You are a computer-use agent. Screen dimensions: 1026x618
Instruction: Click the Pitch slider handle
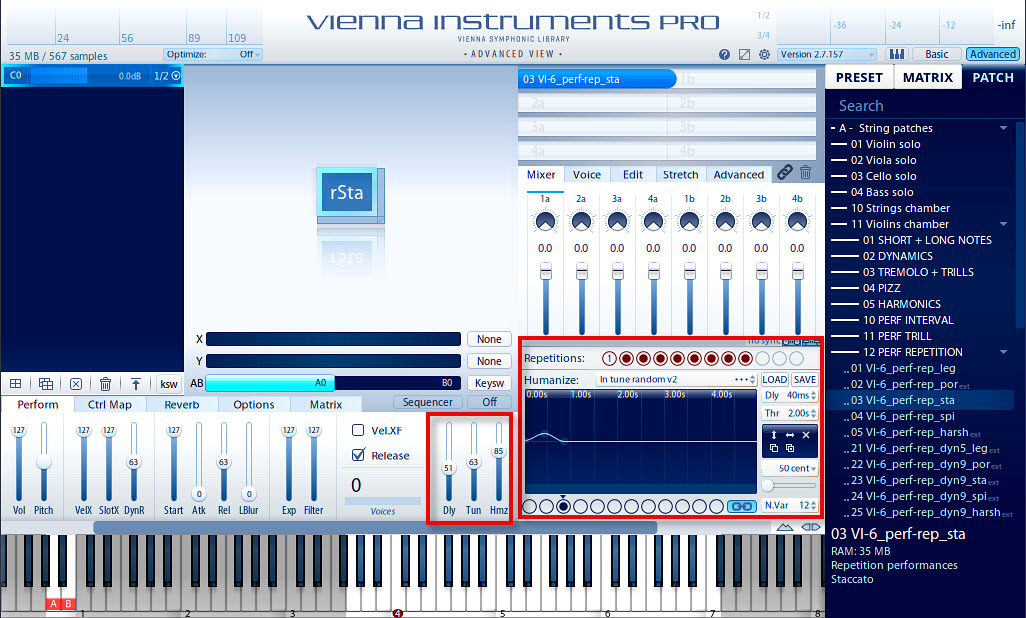click(x=44, y=462)
